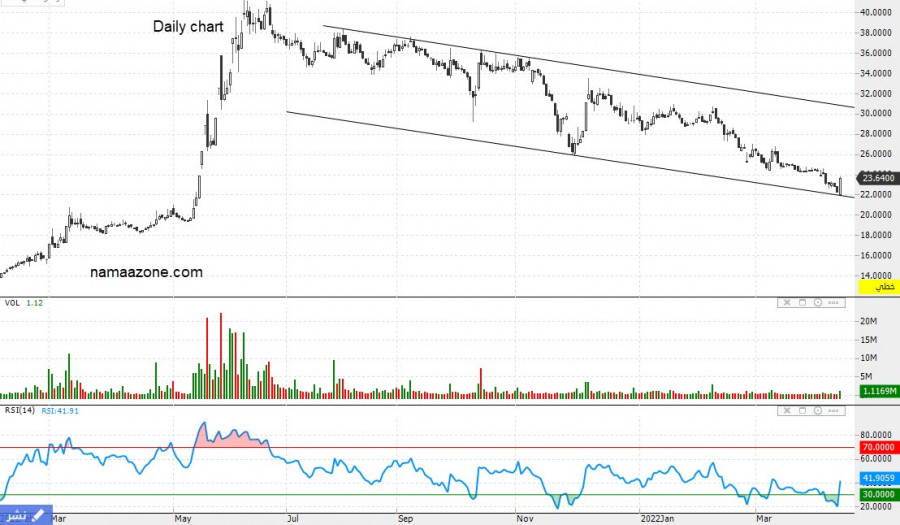Viewport: 900px width, 525px height.
Task: Click the yellow linear scale label
Action: pos(877,286)
